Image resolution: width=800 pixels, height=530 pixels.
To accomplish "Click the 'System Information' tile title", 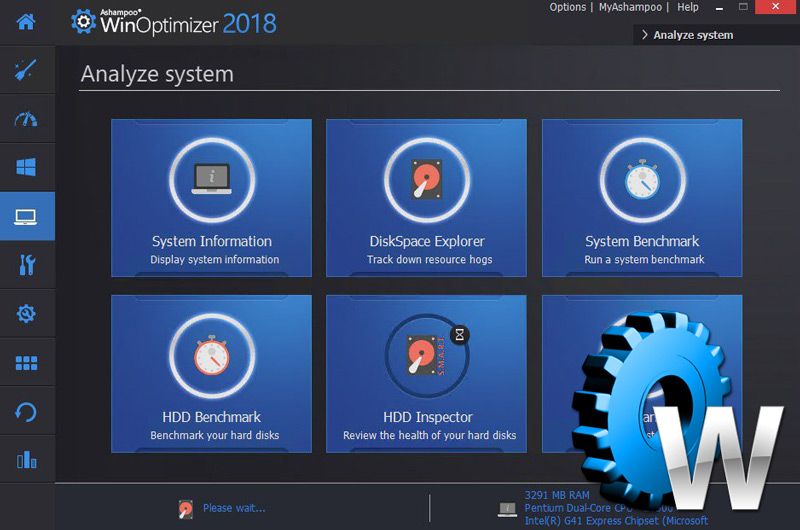I will [x=212, y=241].
